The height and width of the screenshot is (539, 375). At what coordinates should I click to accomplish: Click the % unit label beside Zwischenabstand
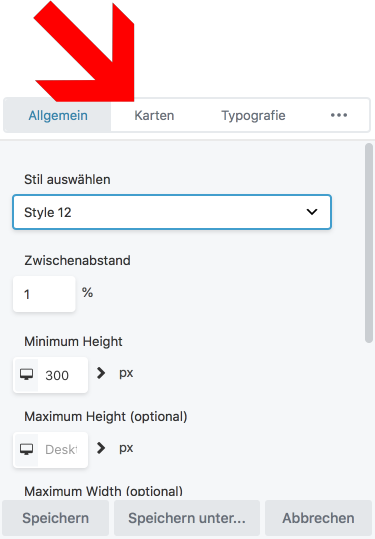(87, 293)
